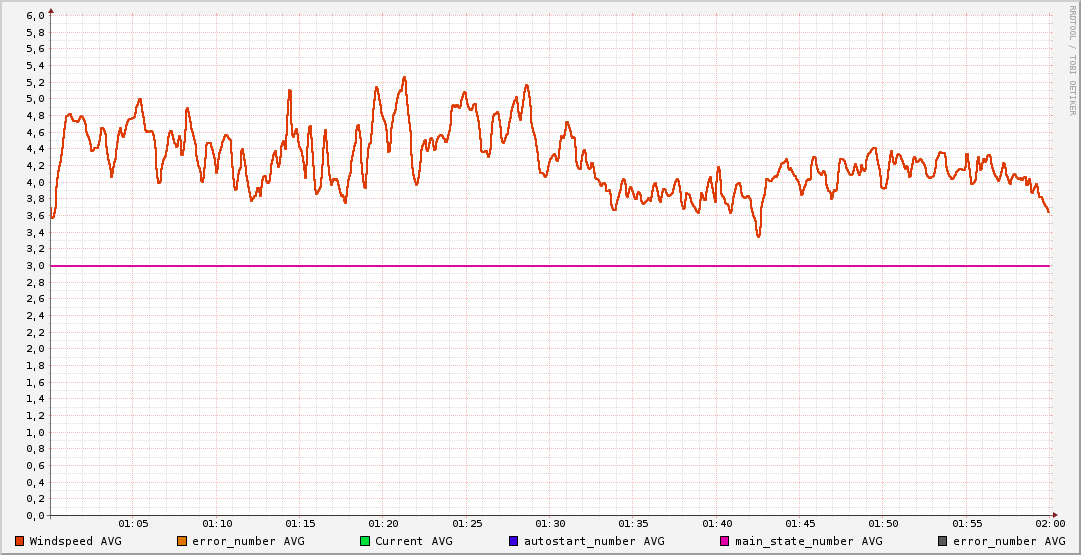Screen dimensions: 1081x555
Task: Click the red Windspeed legend swatch
Action: pyautogui.click(x=20, y=541)
